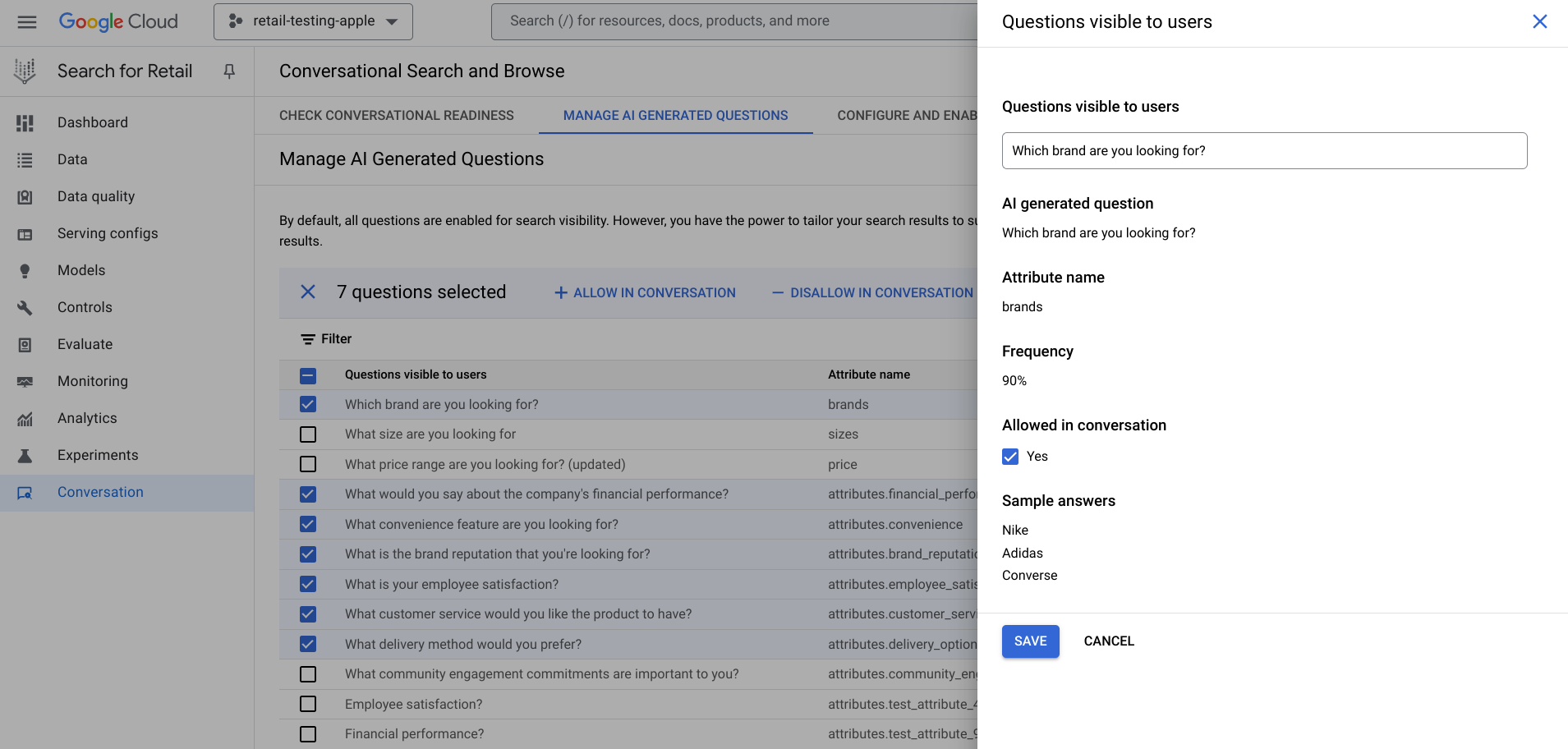Disable the Yes checkbox under Allowed in conversation
Image resolution: width=1568 pixels, height=749 pixels.
pos(1009,457)
